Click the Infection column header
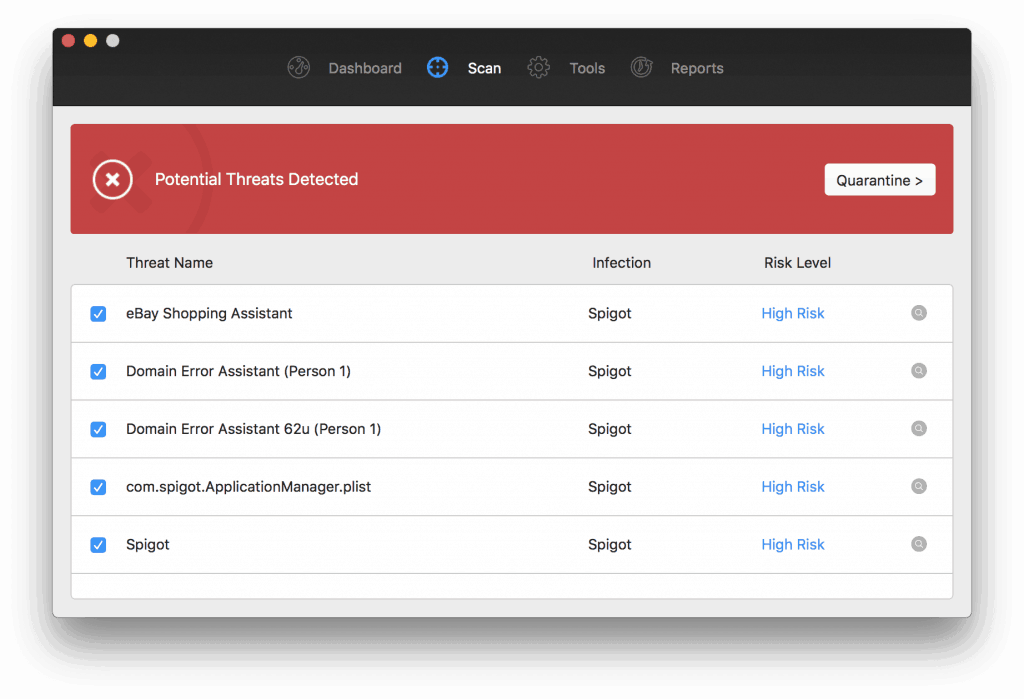Viewport: 1024px width, 699px height. pos(621,262)
